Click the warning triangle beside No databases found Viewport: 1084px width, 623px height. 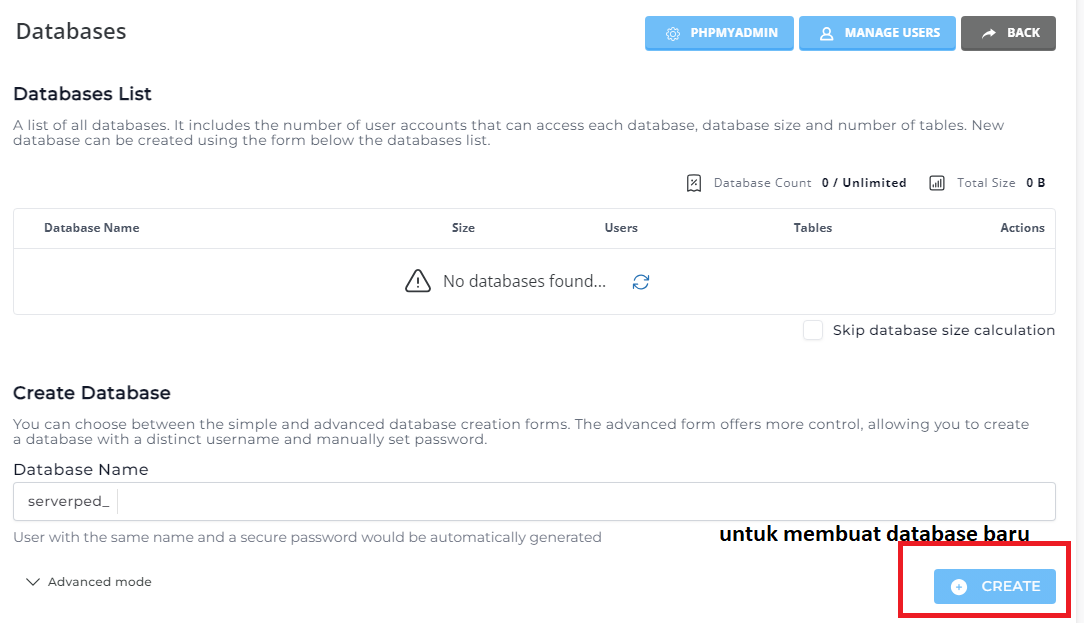pos(418,282)
